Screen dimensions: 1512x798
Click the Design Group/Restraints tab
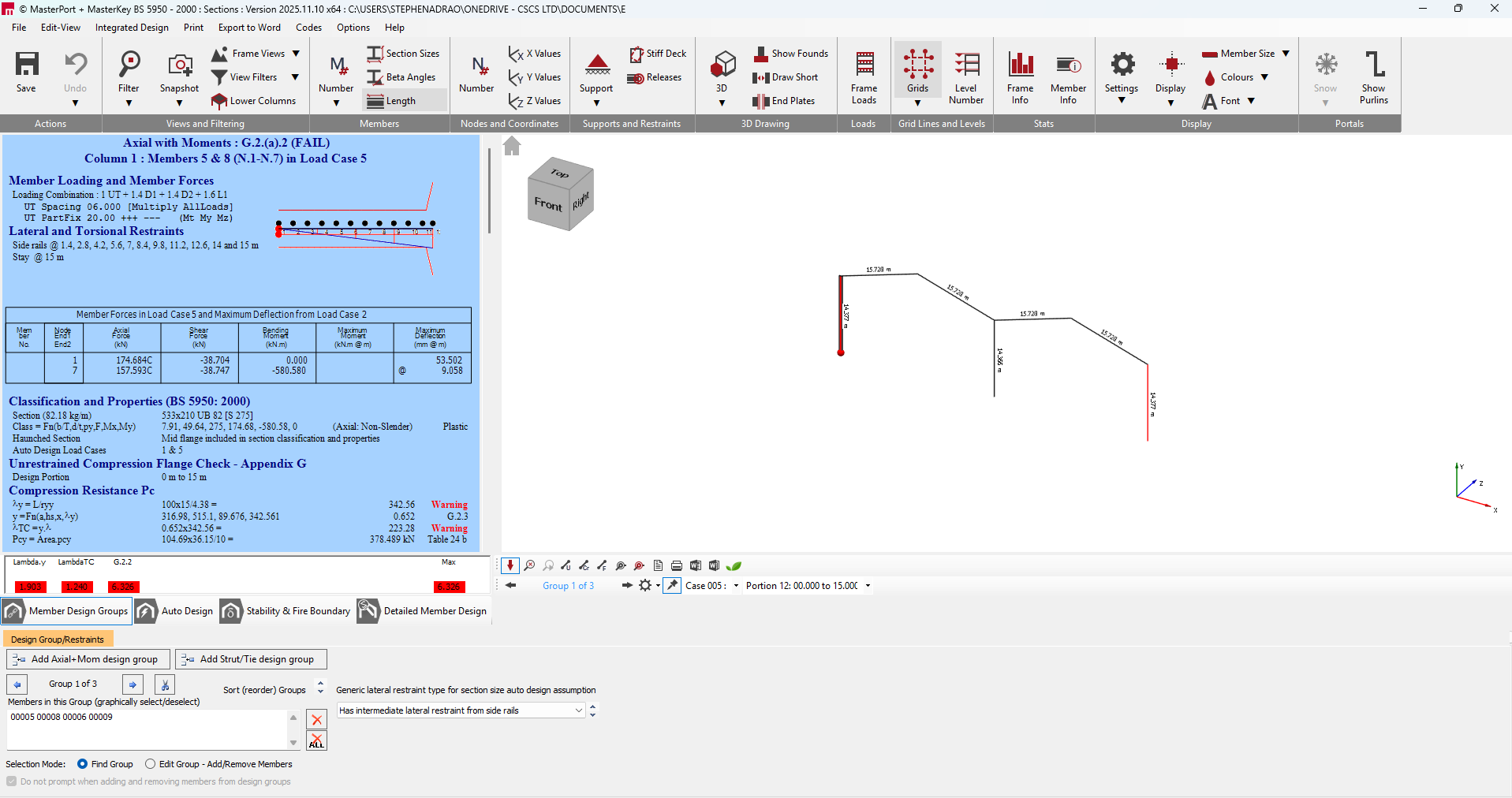[58, 640]
